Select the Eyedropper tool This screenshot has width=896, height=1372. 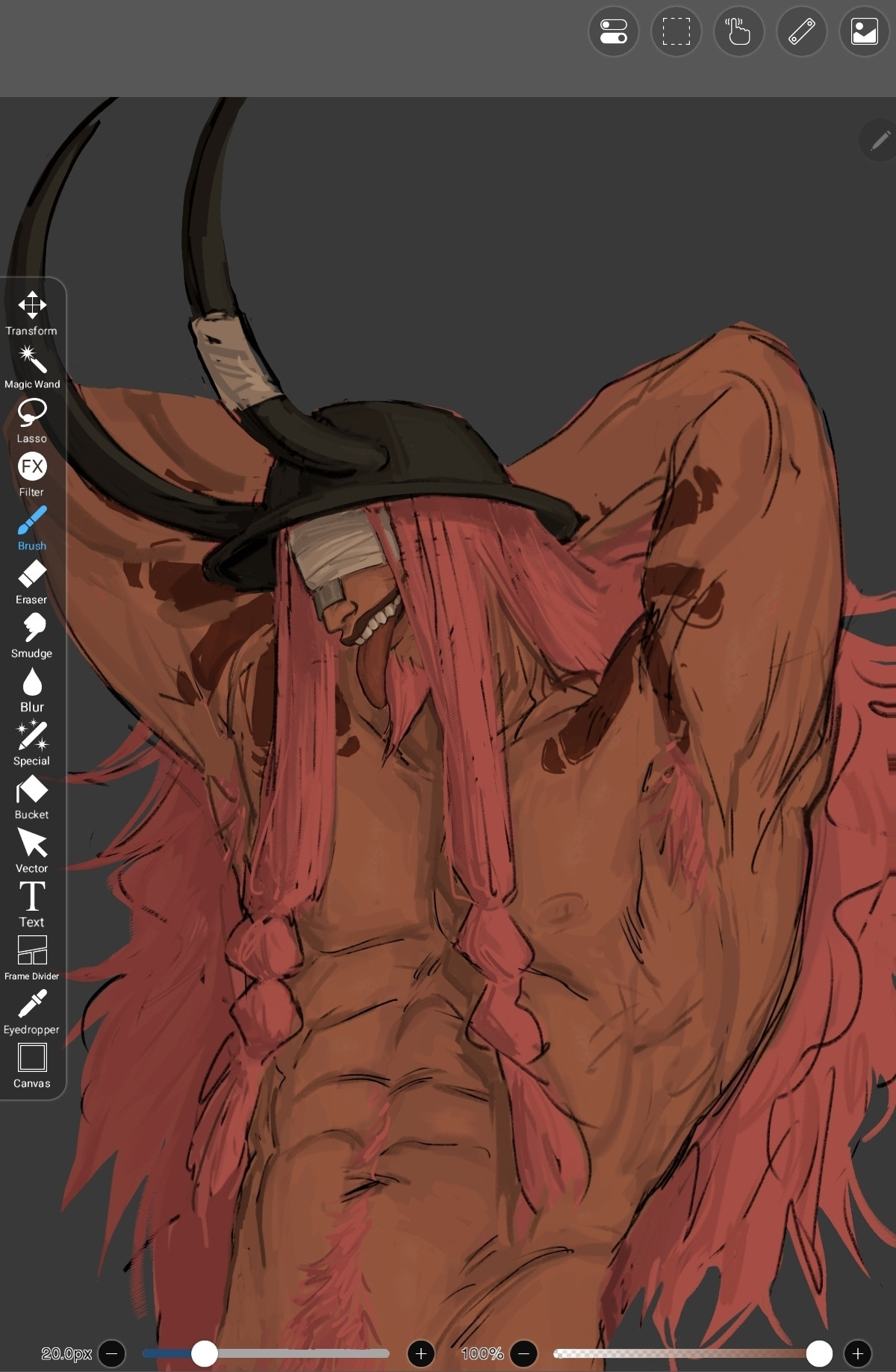pos(32,1011)
